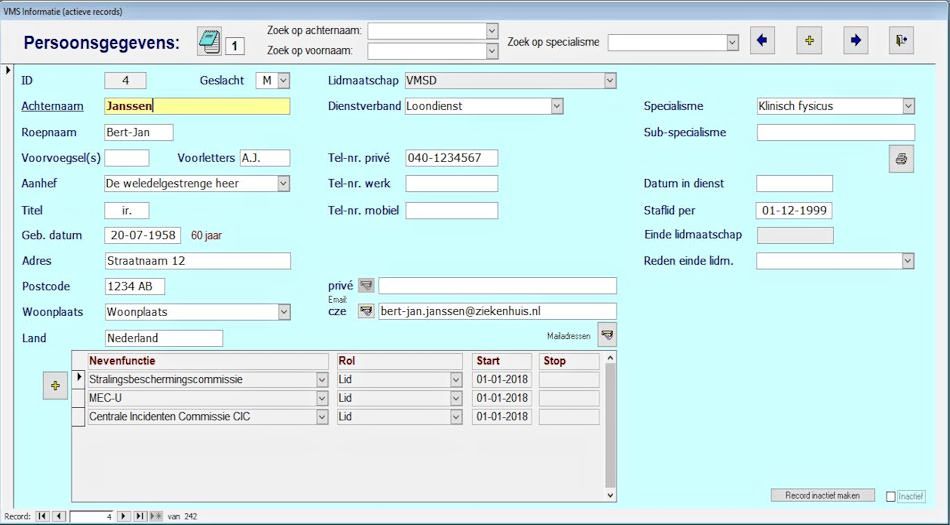Send mail using the cze email icon
Screen dimensions: 950x525
[x=366, y=311]
